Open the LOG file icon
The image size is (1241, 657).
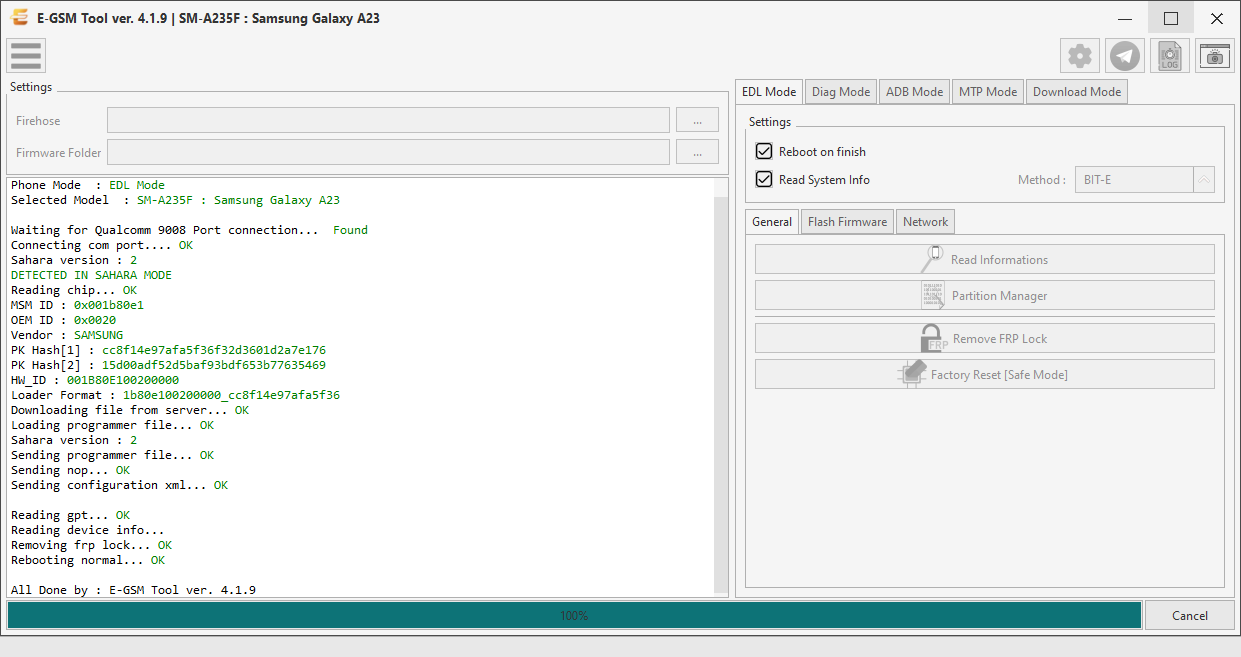(x=1170, y=56)
